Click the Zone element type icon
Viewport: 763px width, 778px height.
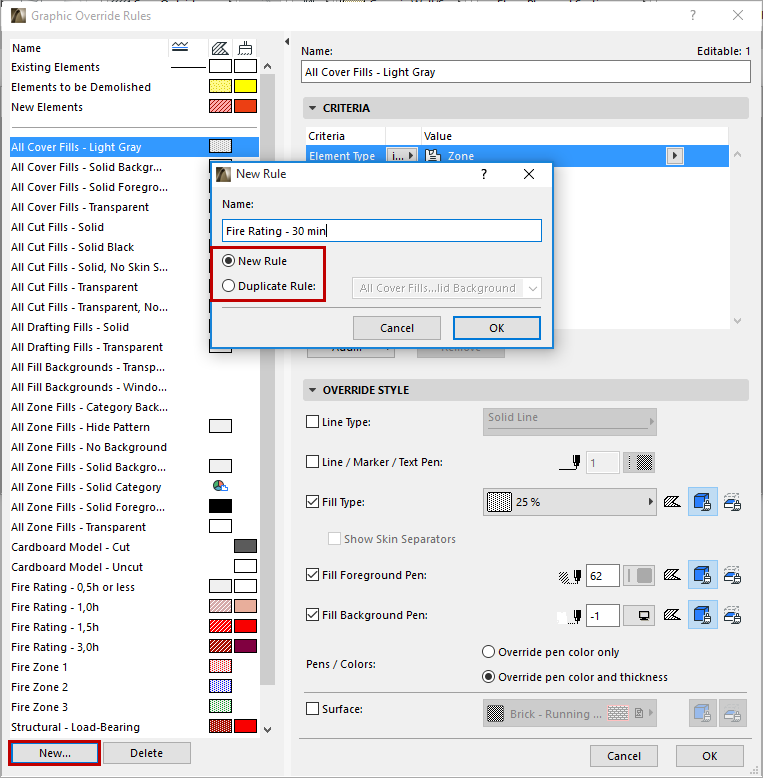tap(433, 156)
